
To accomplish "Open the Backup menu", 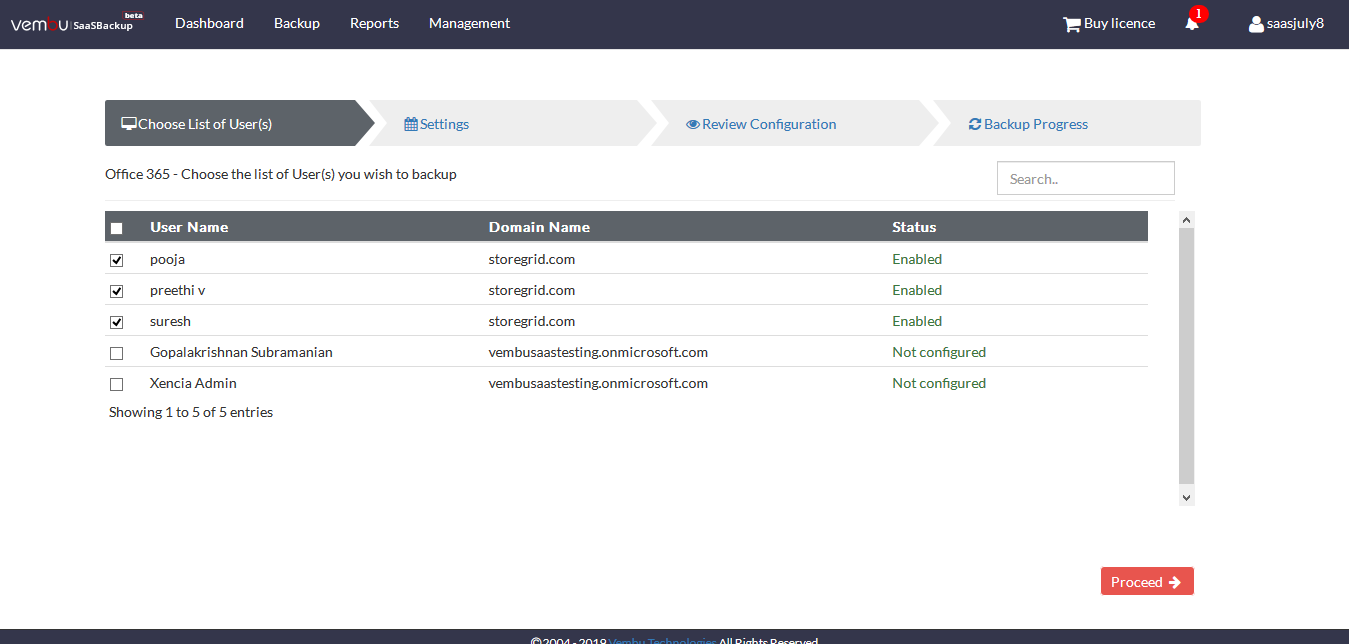I will [x=297, y=23].
